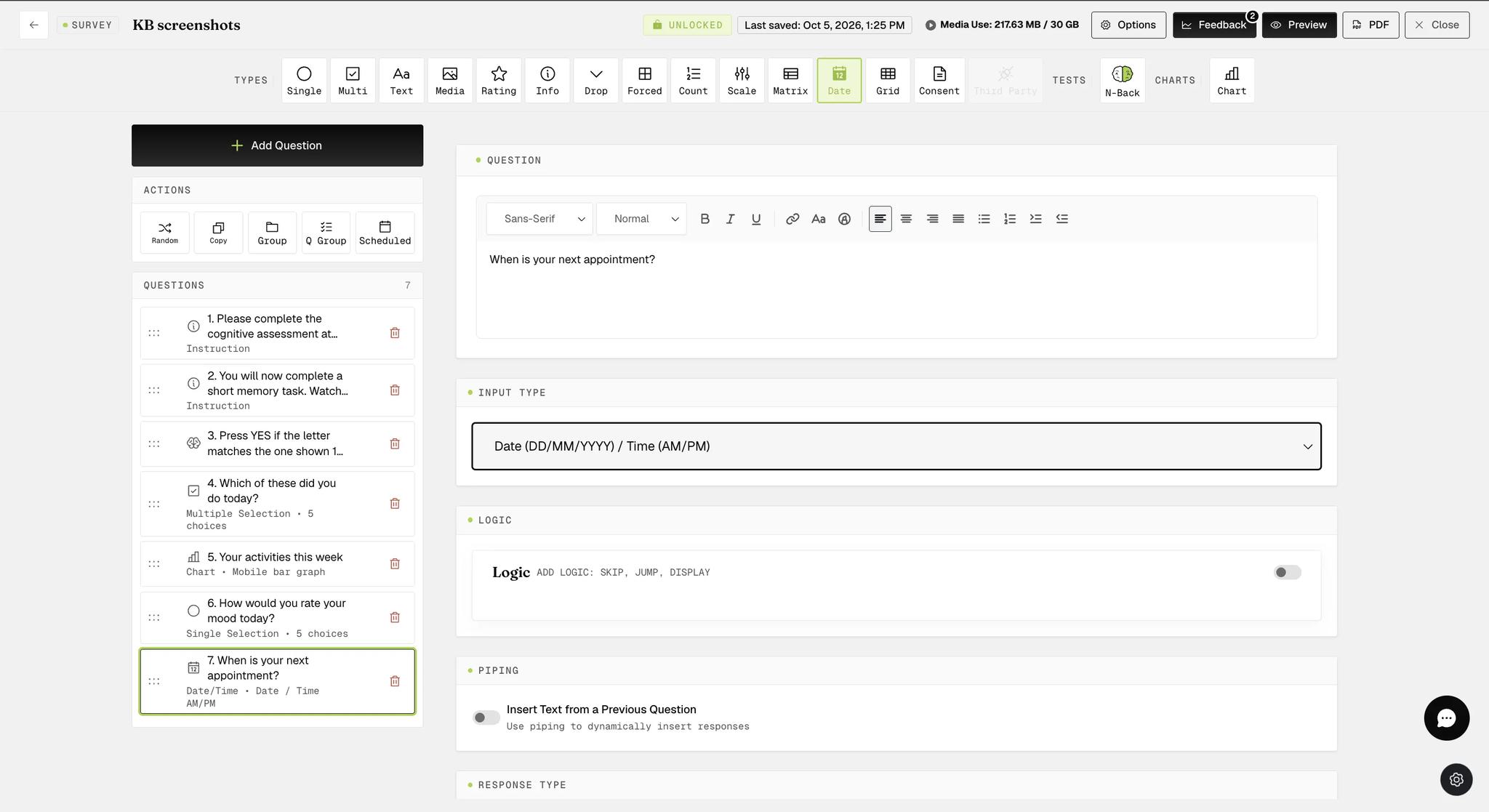This screenshot has width=1489, height=812.
Task: Center align the question text
Action: [x=906, y=219]
